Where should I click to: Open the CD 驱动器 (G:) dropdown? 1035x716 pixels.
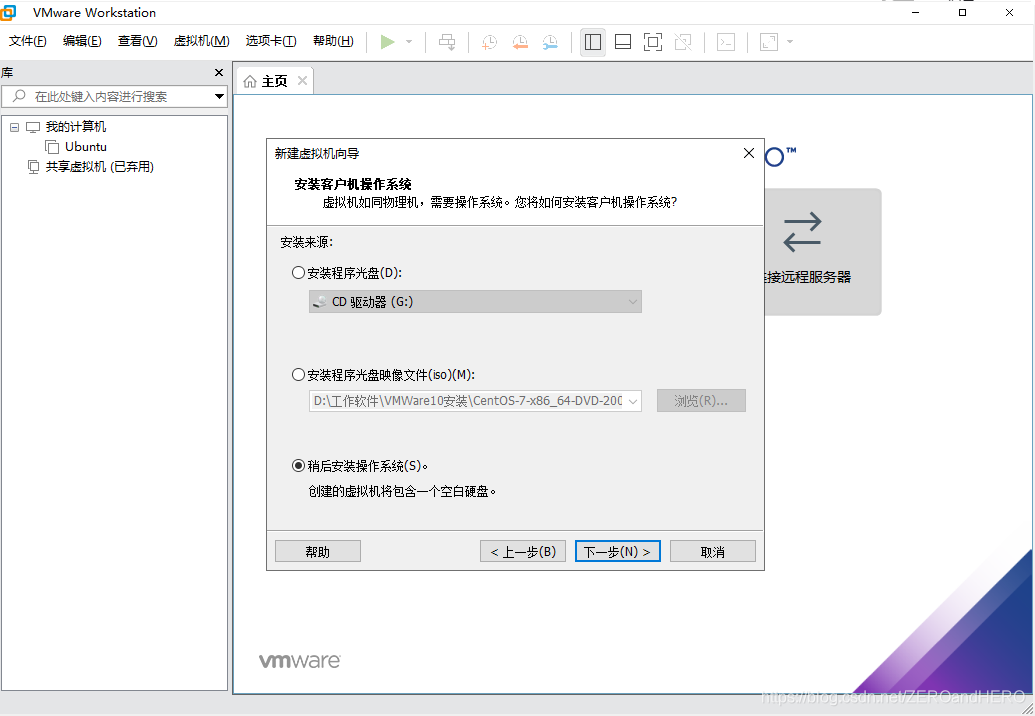[x=475, y=302]
